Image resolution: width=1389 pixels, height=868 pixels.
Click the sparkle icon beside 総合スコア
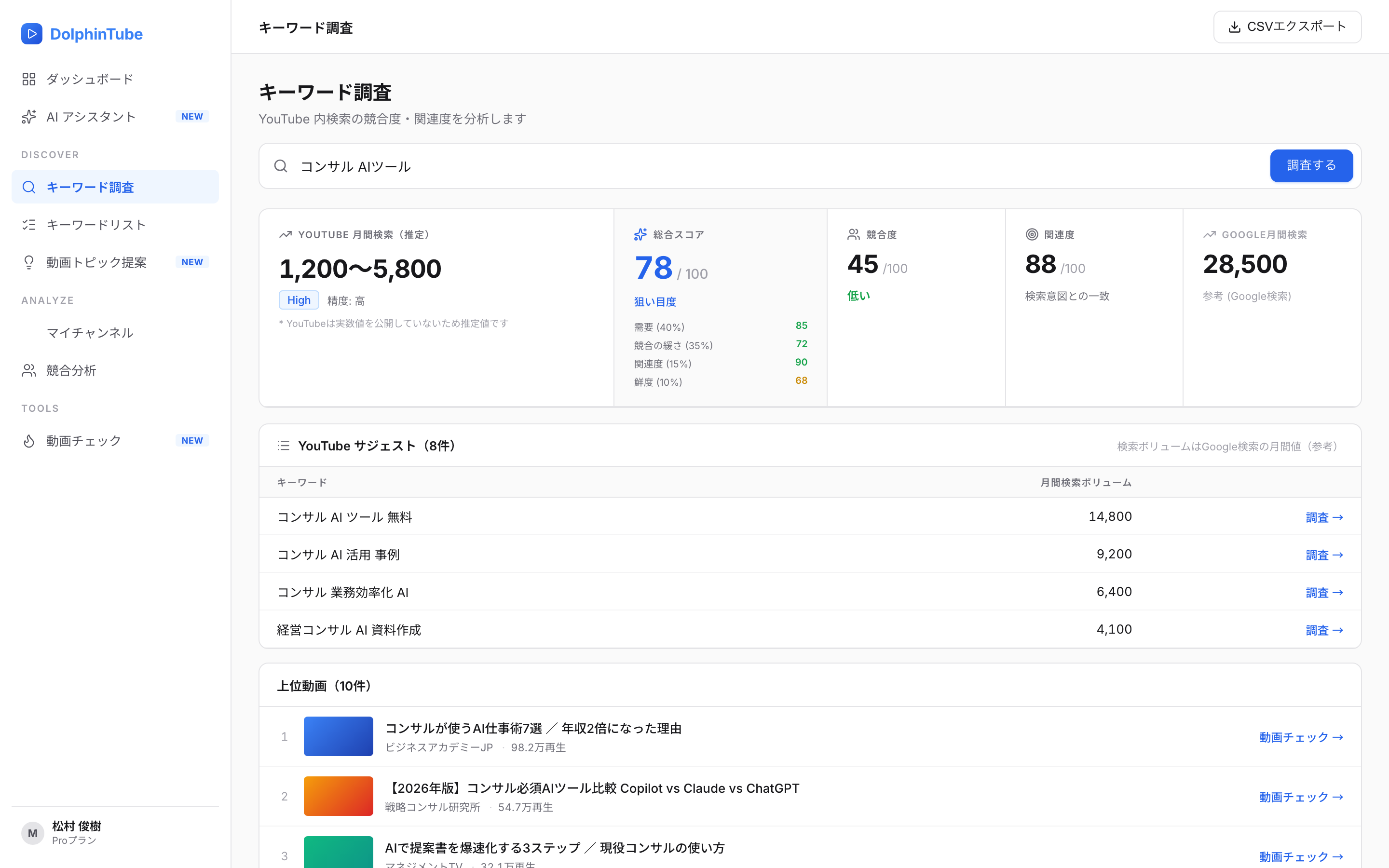click(640, 234)
